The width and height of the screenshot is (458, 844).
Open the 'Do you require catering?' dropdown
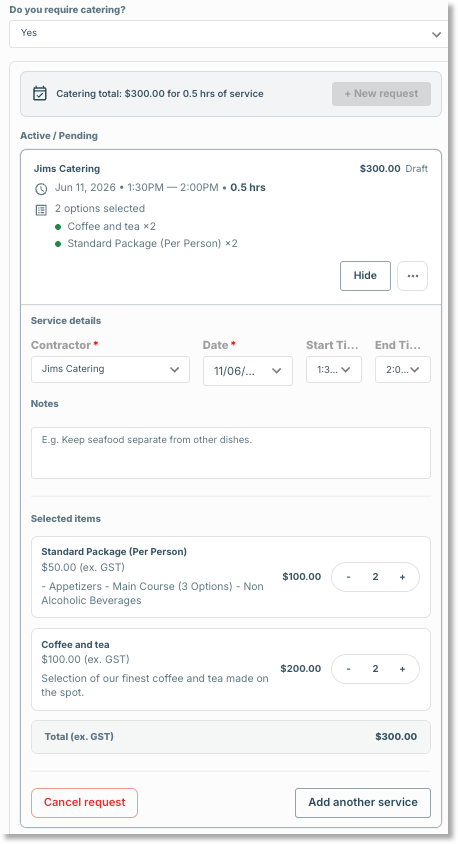point(229,34)
